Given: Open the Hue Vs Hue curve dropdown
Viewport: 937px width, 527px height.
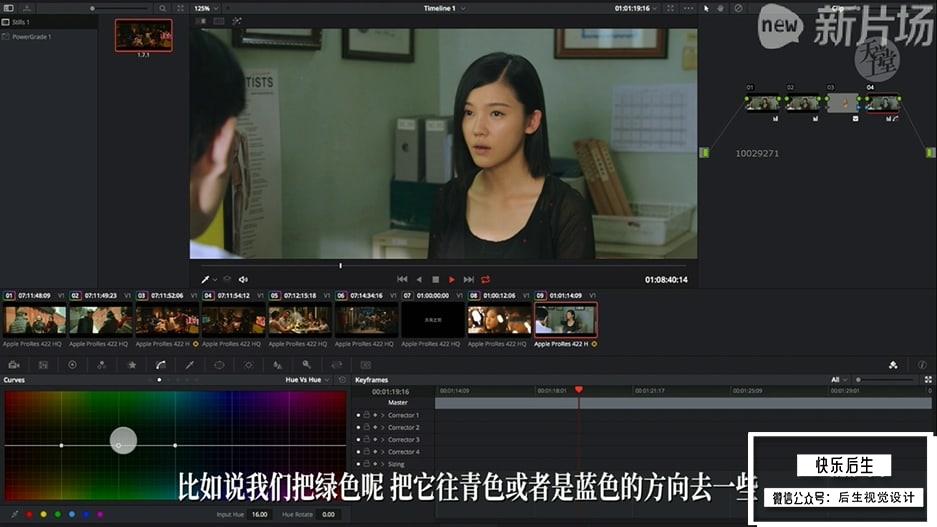Looking at the screenshot, I should [307, 380].
